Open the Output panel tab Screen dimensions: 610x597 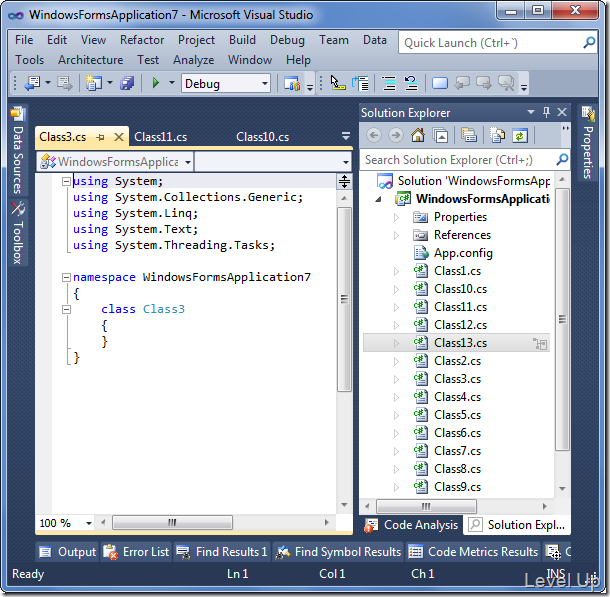tap(68, 551)
